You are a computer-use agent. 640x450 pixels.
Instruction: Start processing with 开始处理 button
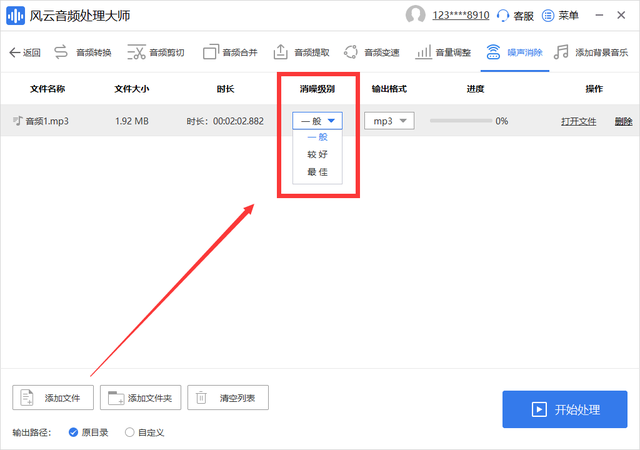565,409
